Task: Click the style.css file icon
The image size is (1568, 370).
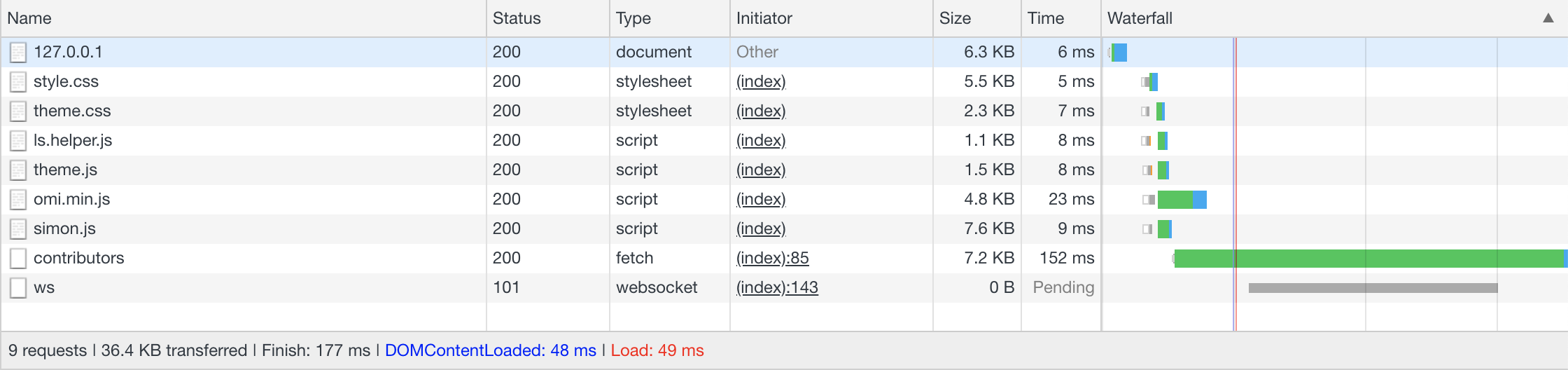Action: tap(18, 82)
